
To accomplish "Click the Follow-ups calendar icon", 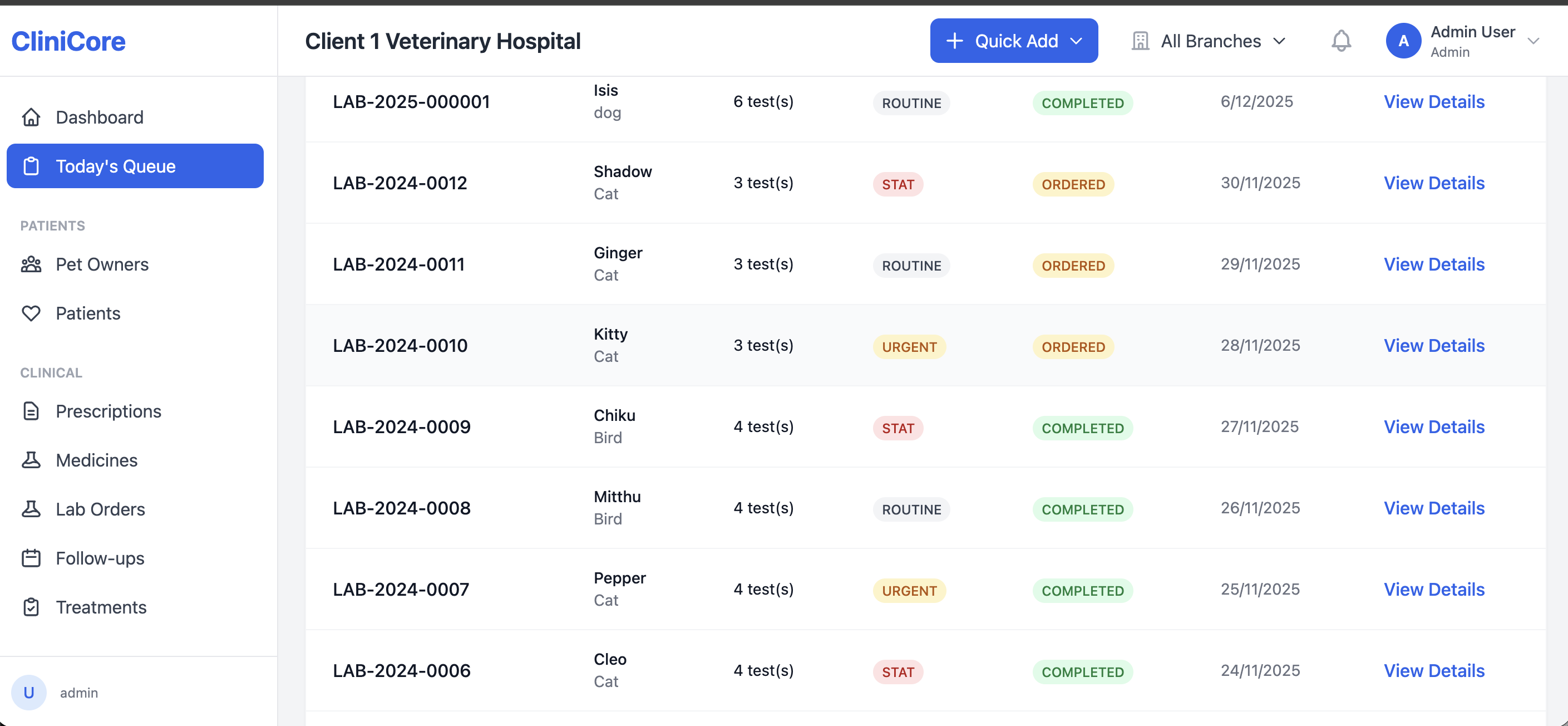I will coord(31,558).
